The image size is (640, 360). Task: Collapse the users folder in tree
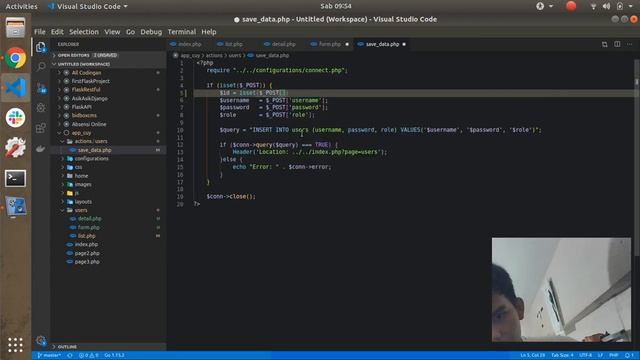[x=81, y=210]
